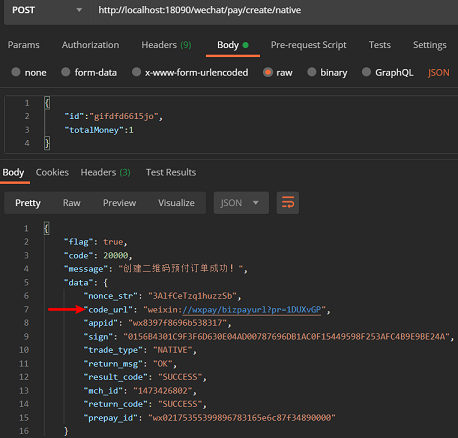
Task: Open the orange JSON body type selector
Action: click(439, 73)
